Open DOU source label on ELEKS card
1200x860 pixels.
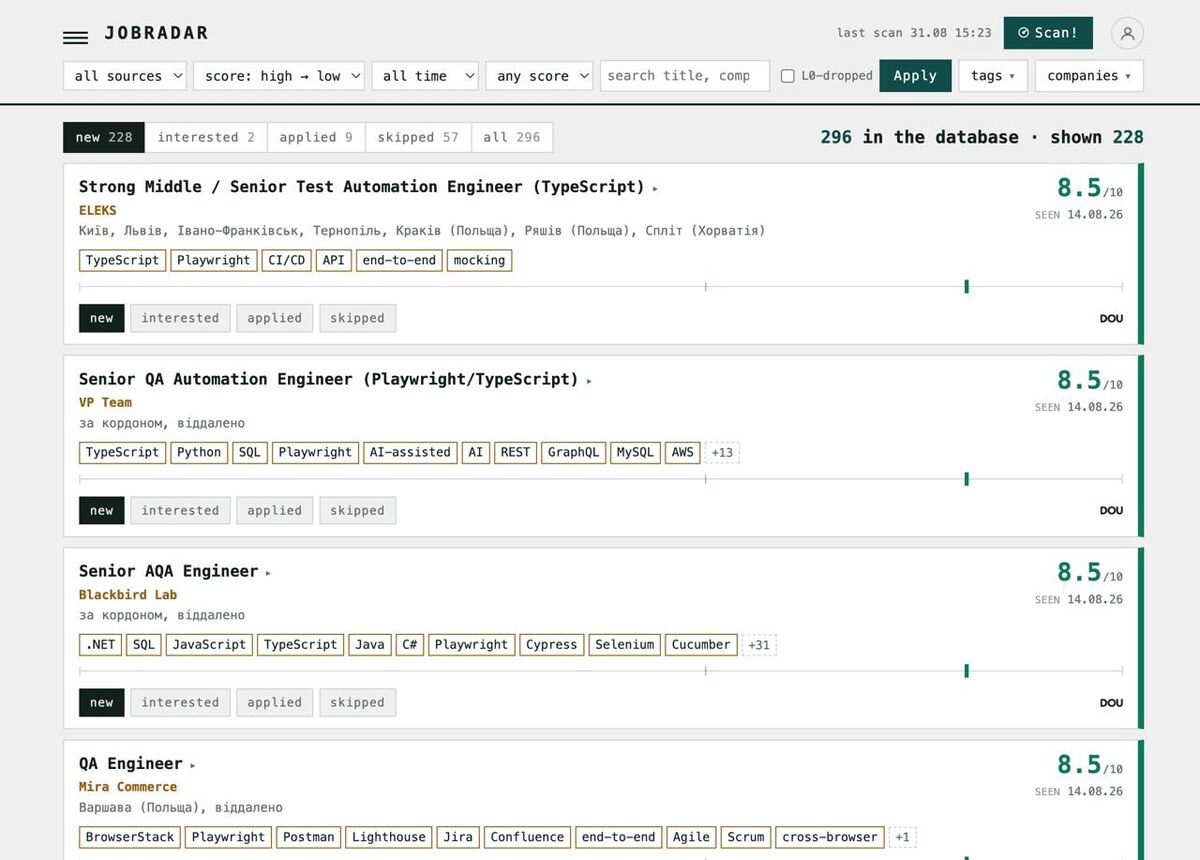[1111, 319]
